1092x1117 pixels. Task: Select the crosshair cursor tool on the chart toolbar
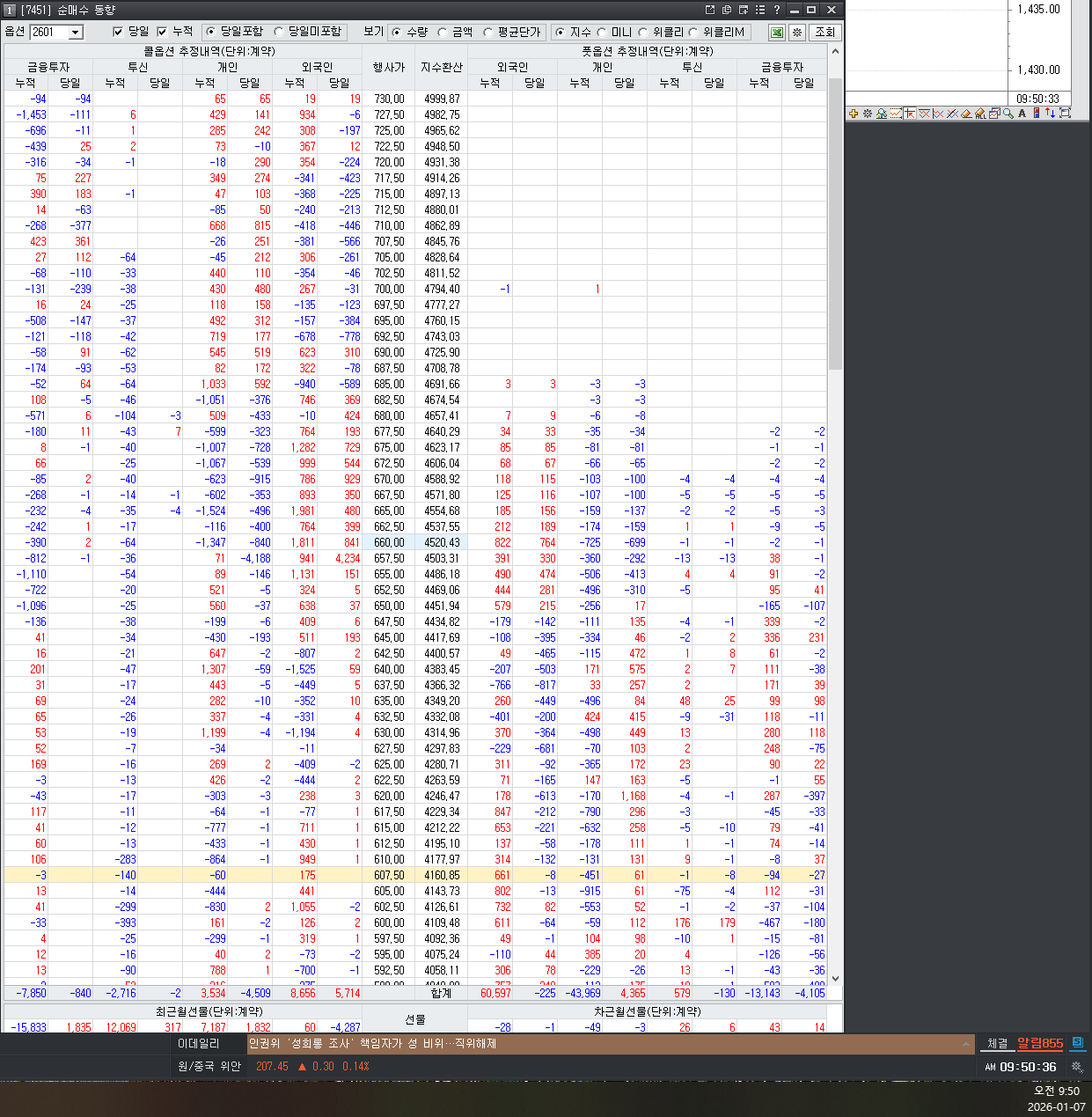(911, 114)
